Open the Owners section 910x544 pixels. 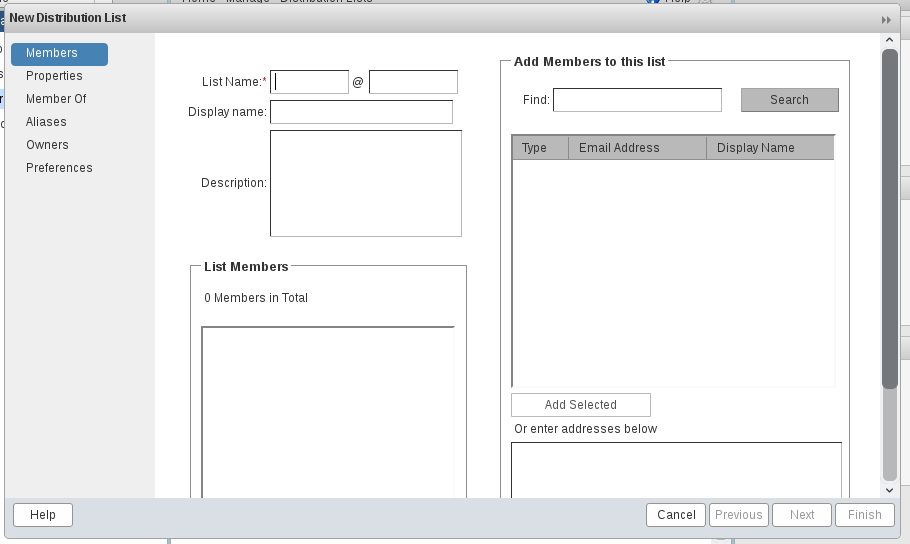click(x=47, y=145)
